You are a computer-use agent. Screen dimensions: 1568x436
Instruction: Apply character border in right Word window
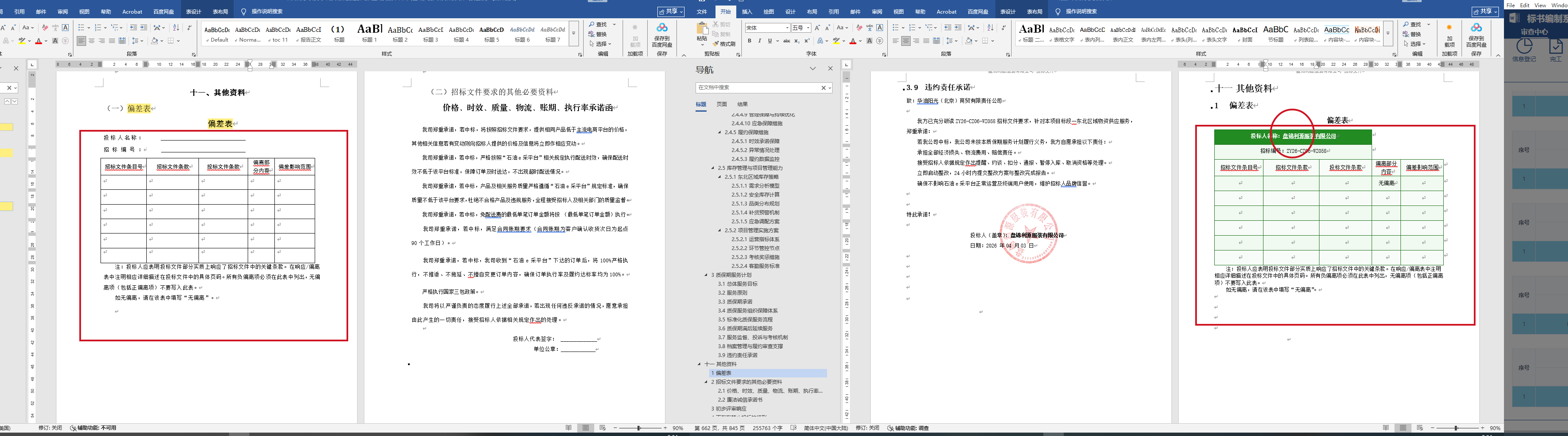click(880, 28)
